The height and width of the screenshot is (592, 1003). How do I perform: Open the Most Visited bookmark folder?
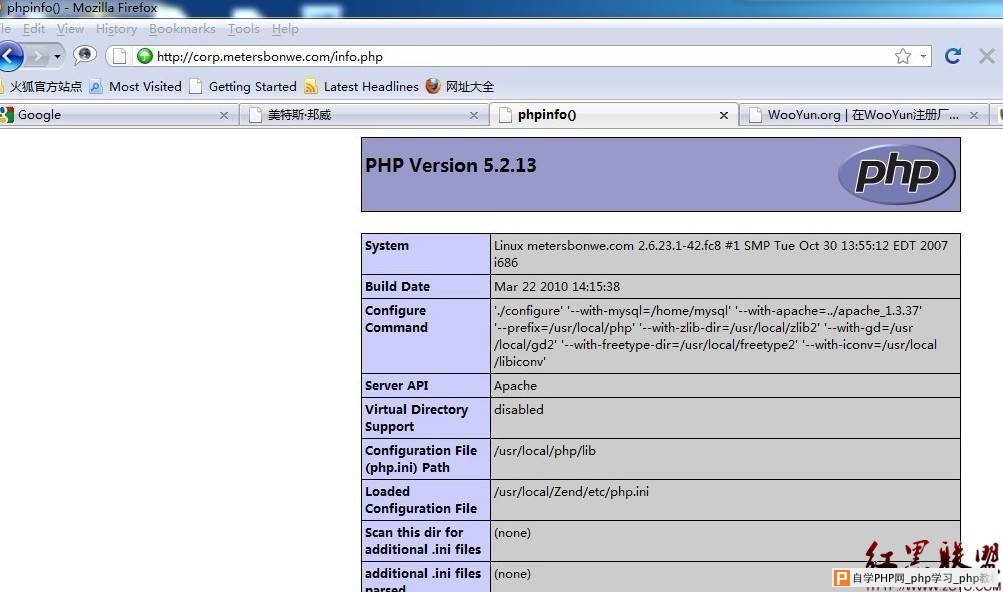145,86
